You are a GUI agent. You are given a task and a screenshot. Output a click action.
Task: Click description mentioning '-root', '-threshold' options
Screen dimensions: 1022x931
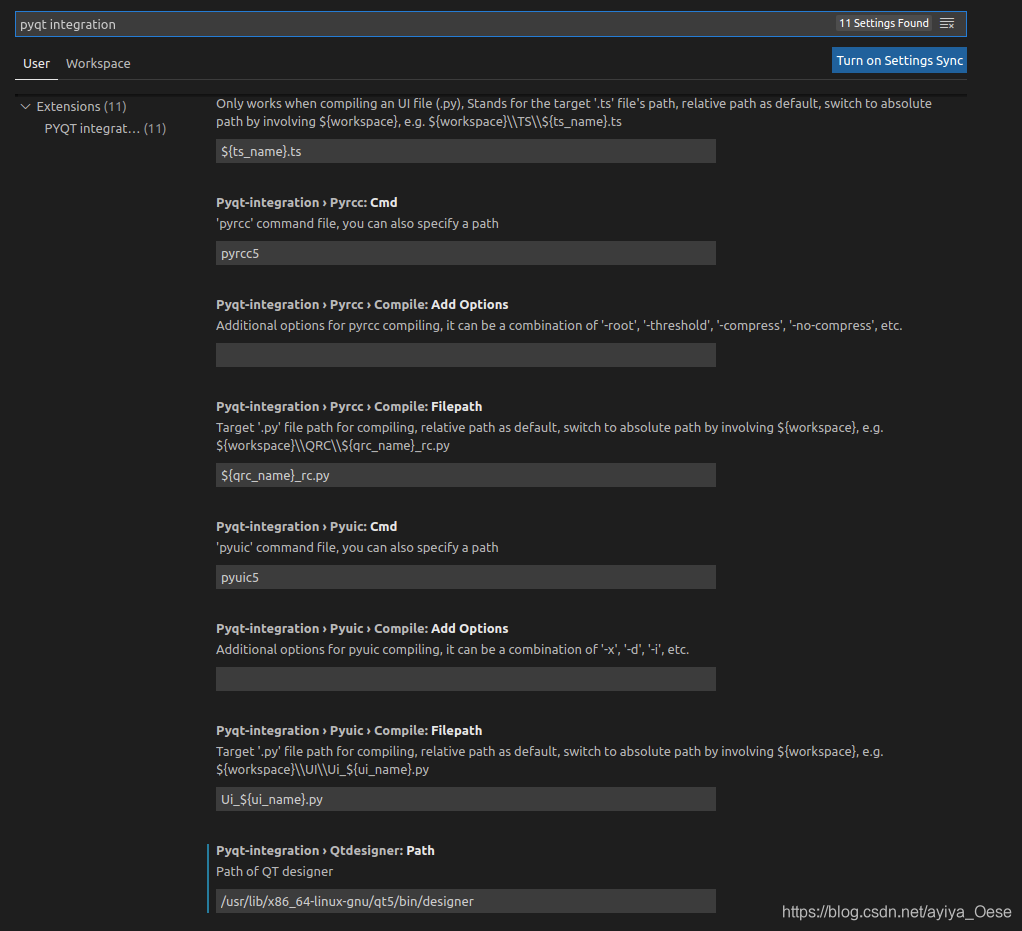(559, 325)
